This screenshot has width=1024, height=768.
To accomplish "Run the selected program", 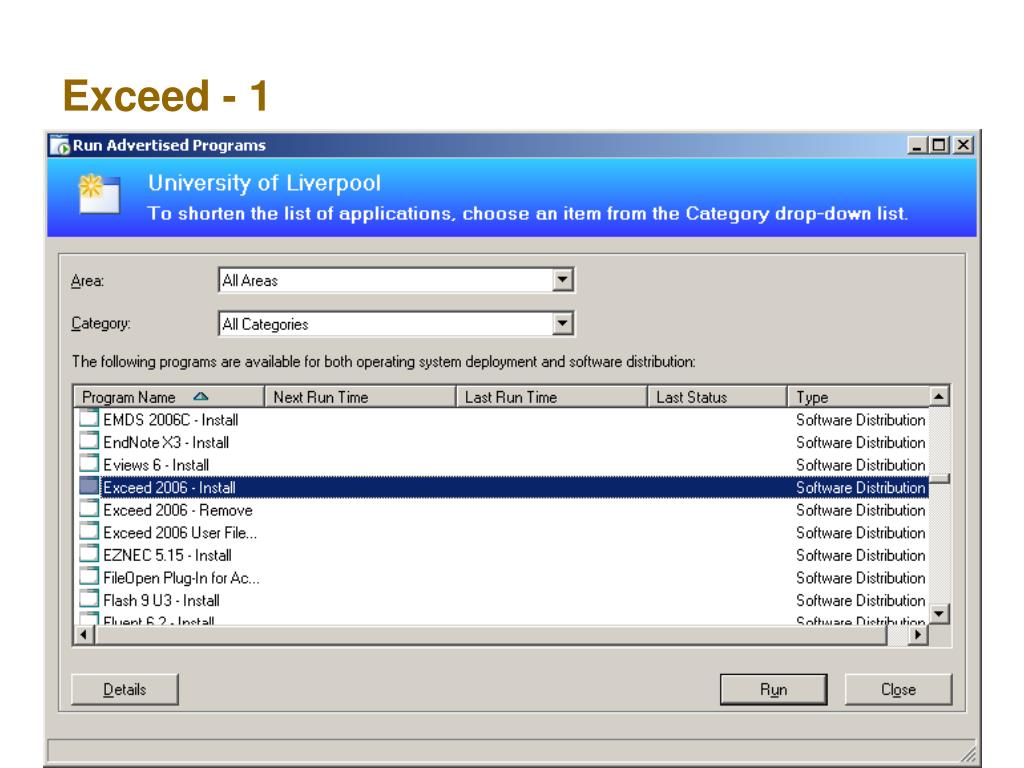I will [773, 689].
